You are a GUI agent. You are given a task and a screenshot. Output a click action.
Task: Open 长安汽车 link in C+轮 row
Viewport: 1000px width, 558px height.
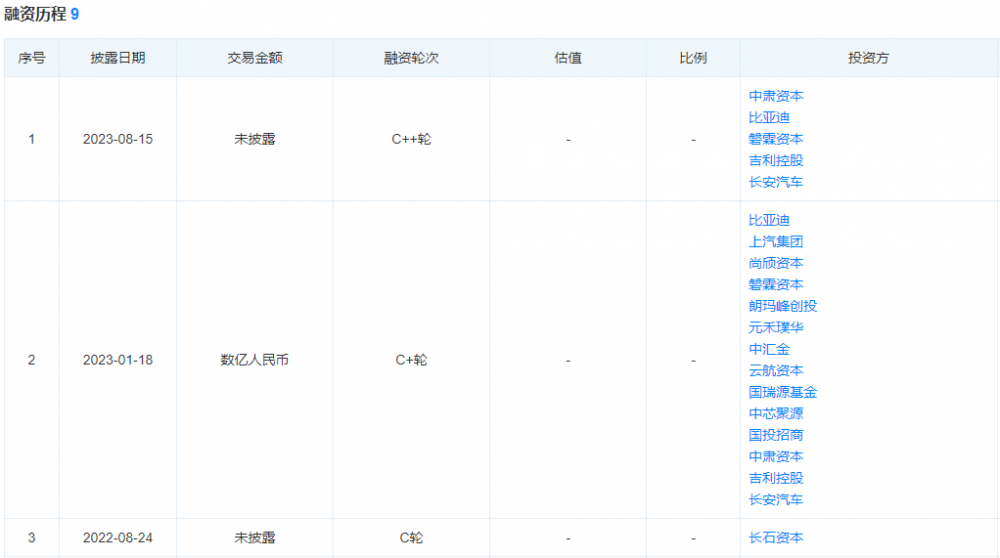[776, 499]
